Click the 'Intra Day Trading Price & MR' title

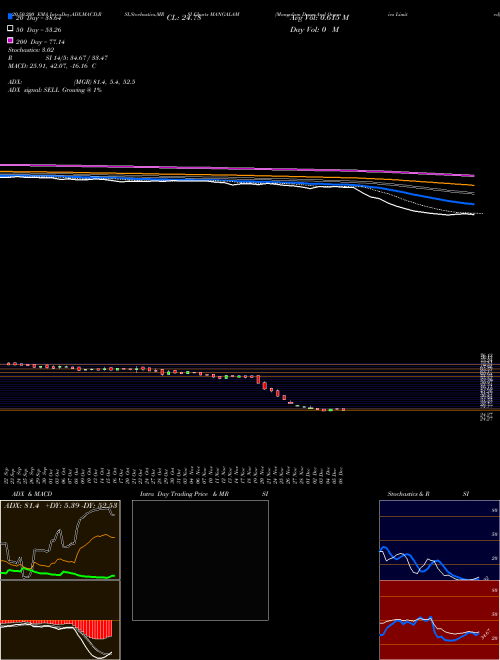coord(184,494)
